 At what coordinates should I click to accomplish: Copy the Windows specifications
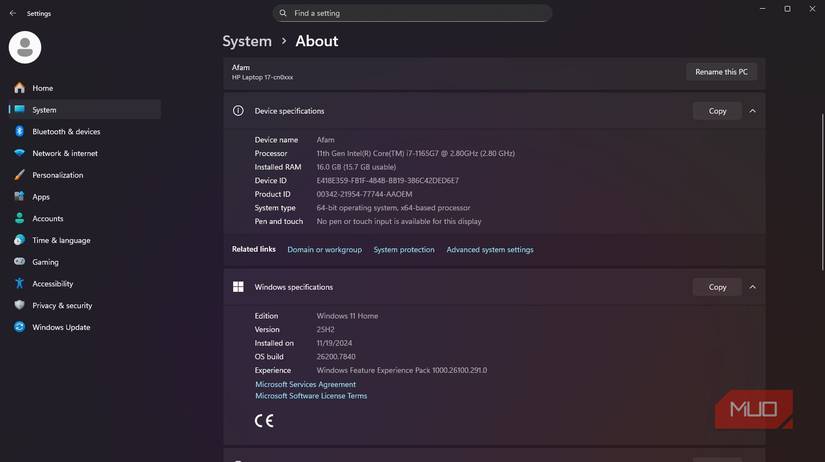[x=717, y=287]
